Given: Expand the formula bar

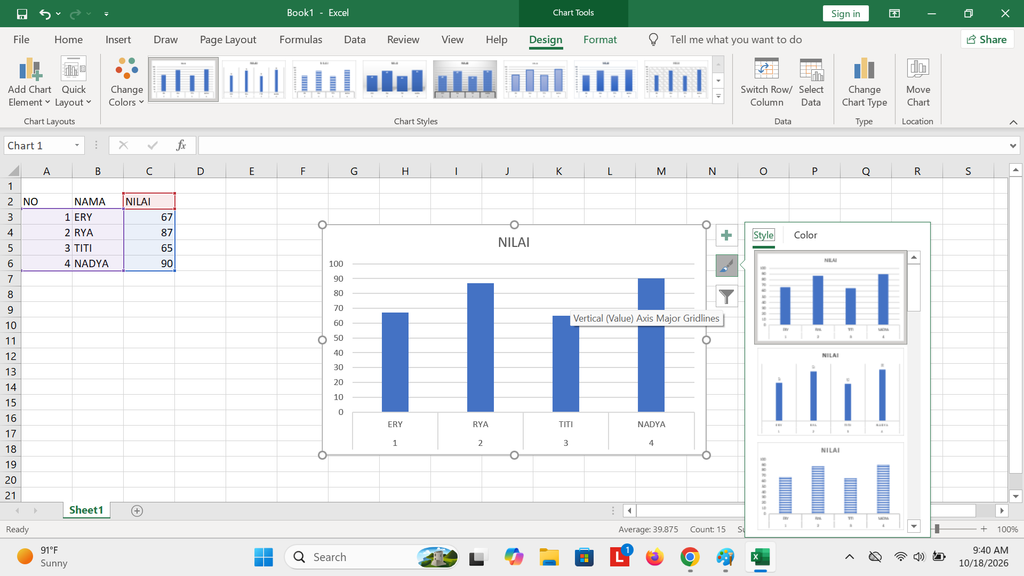Looking at the screenshot, I should pos(1013,145).
